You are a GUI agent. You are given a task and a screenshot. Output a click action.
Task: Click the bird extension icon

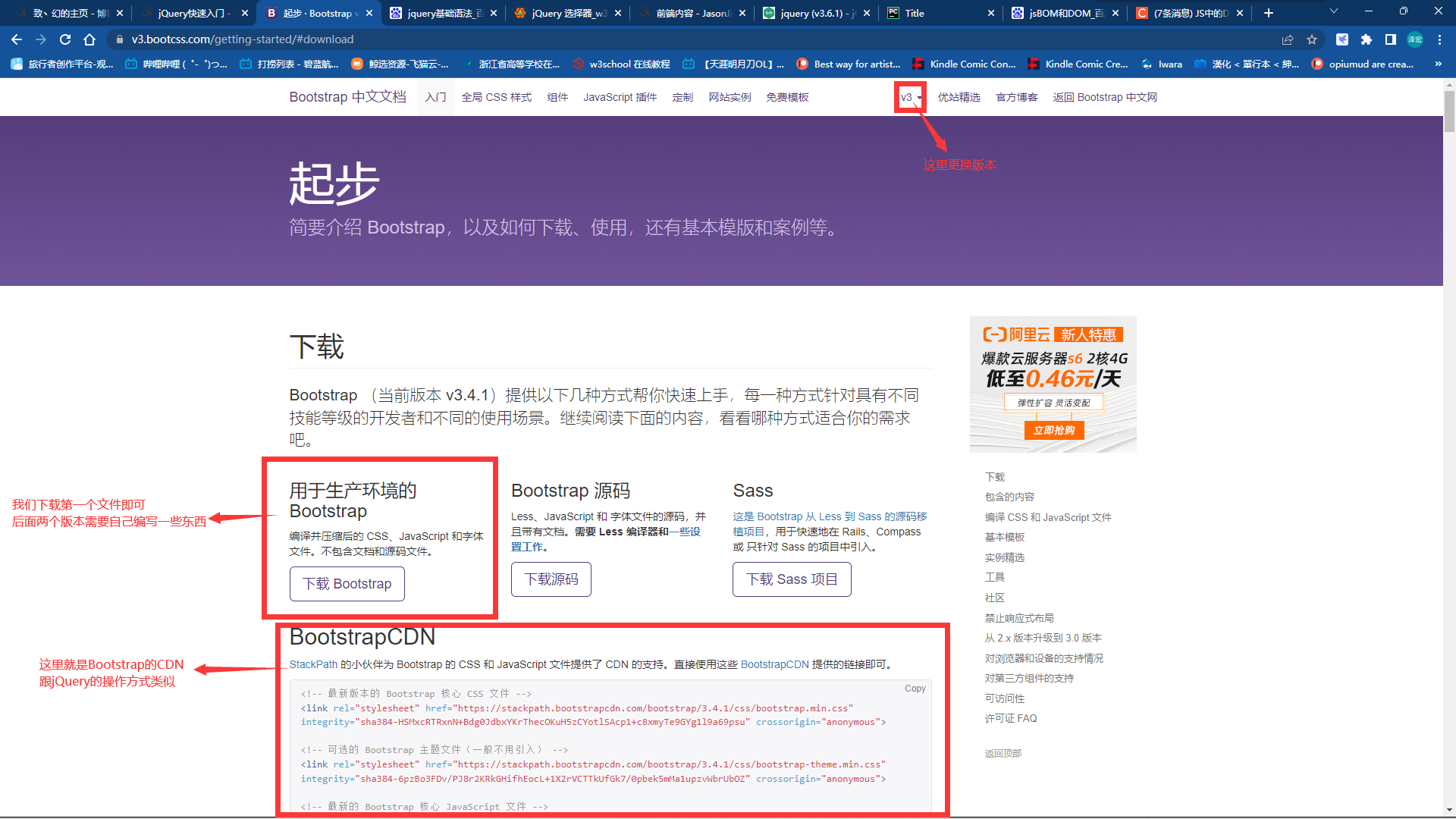[x=1342, y=39]
